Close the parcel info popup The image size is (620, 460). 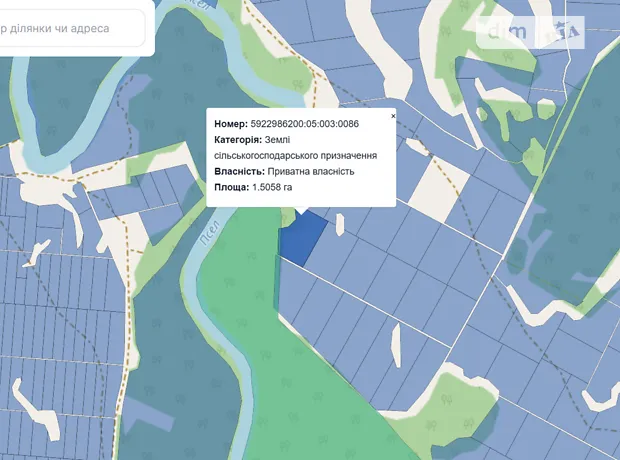coord(393,116)
